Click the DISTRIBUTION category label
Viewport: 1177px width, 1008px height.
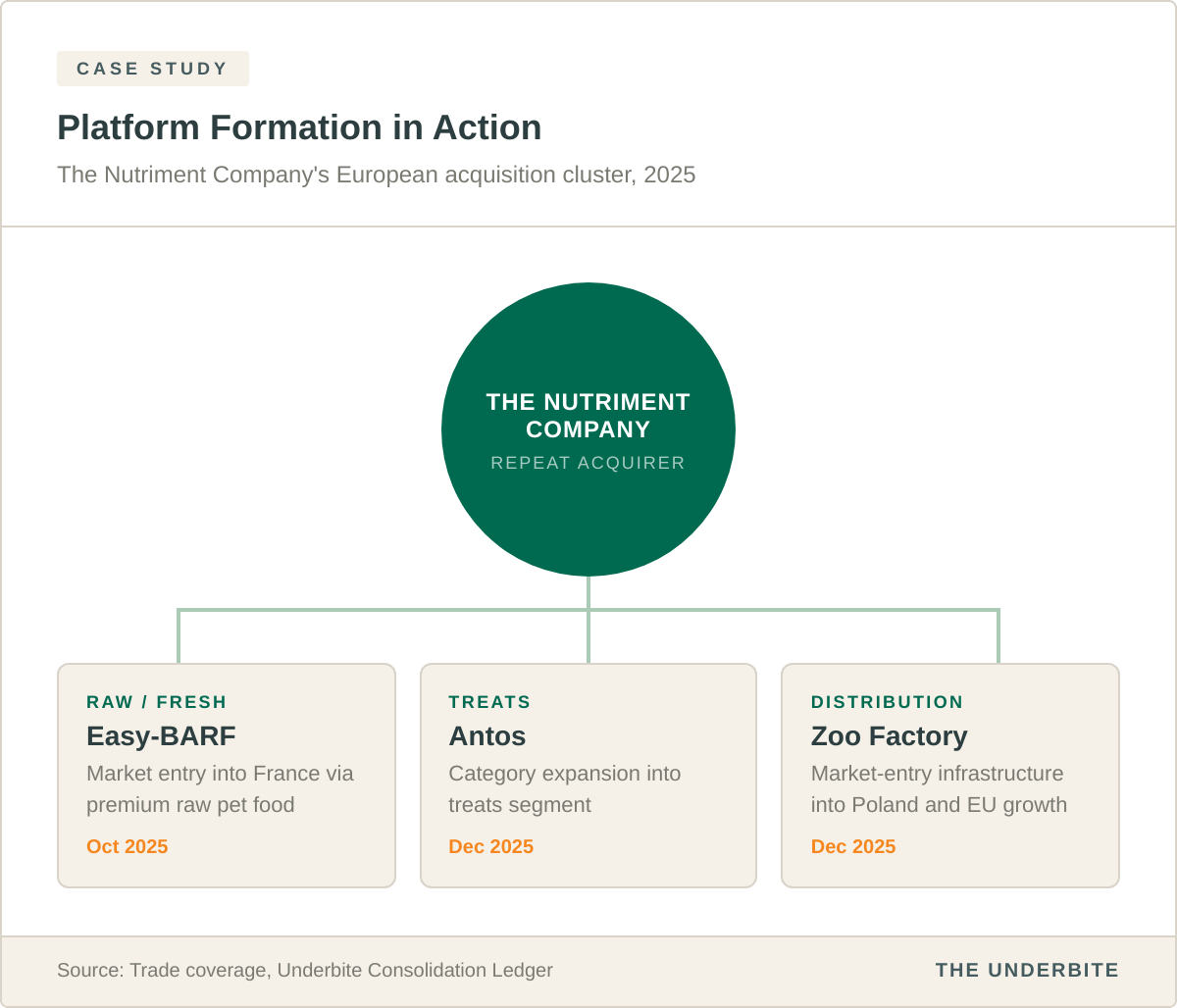pos(888,702)
